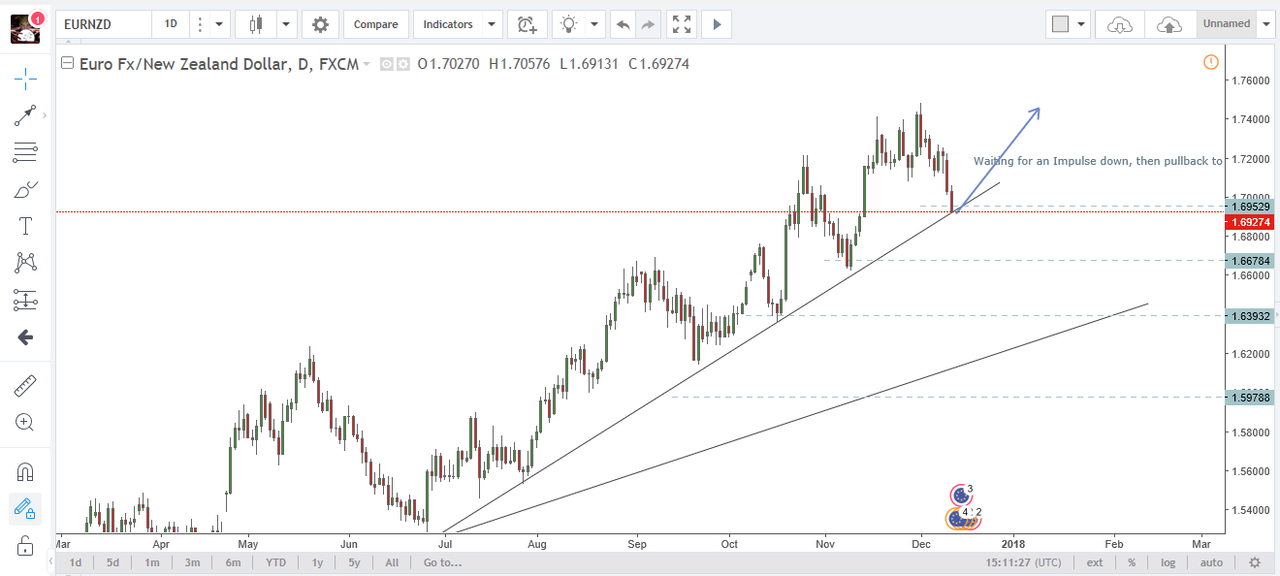
Task: Undo the last chart action
Action: (x=623, y=24)
